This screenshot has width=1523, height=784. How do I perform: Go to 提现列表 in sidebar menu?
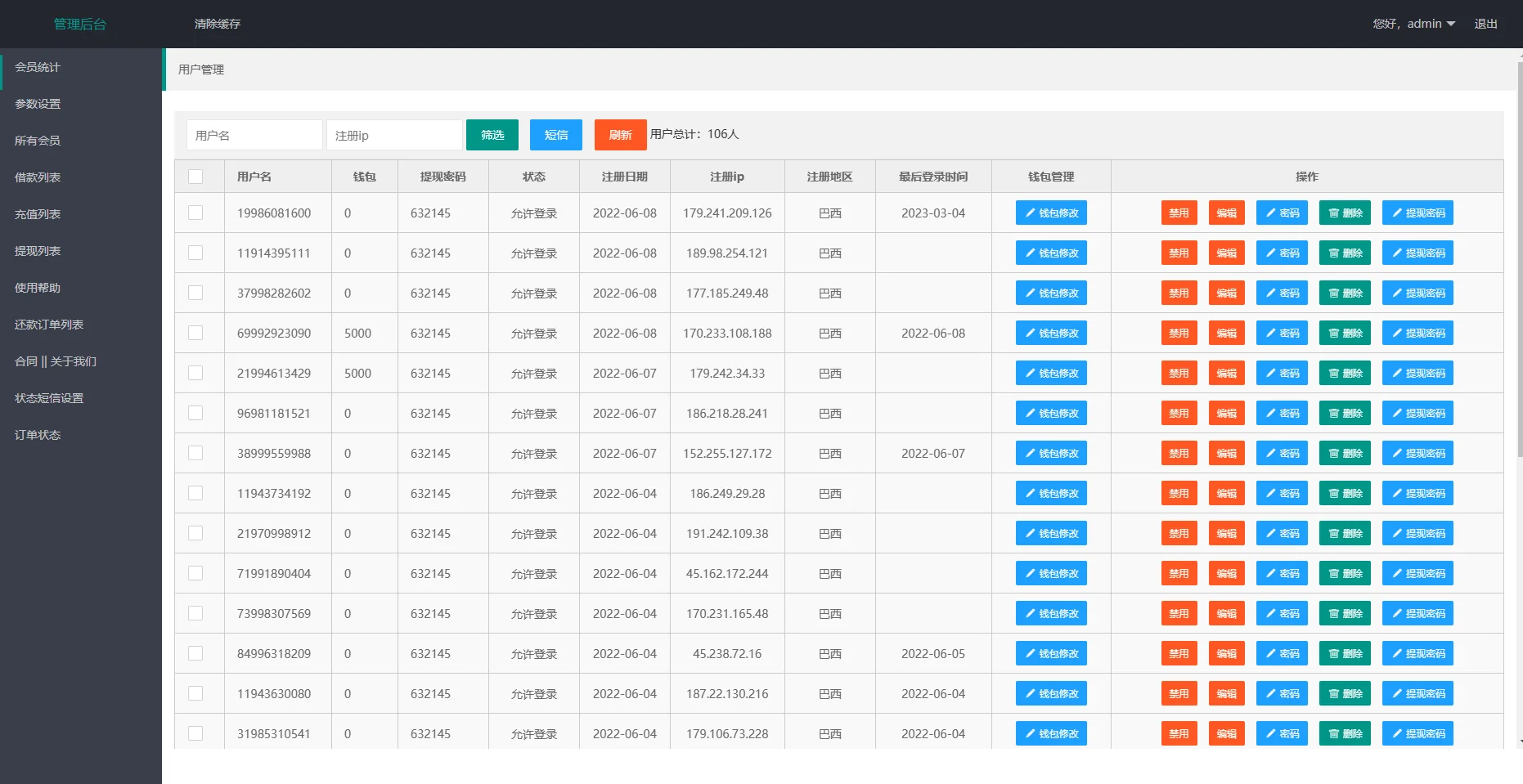point(38,251)
